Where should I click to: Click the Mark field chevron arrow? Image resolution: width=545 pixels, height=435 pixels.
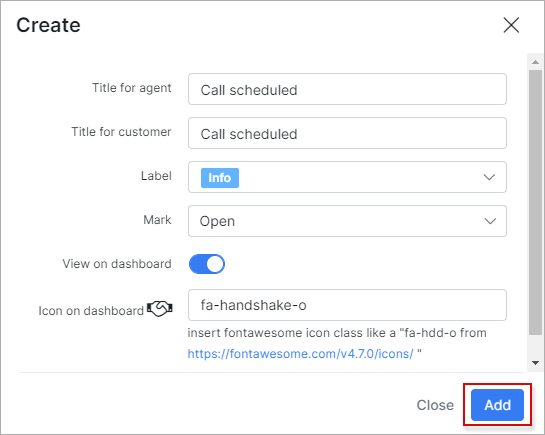[490, 221]
